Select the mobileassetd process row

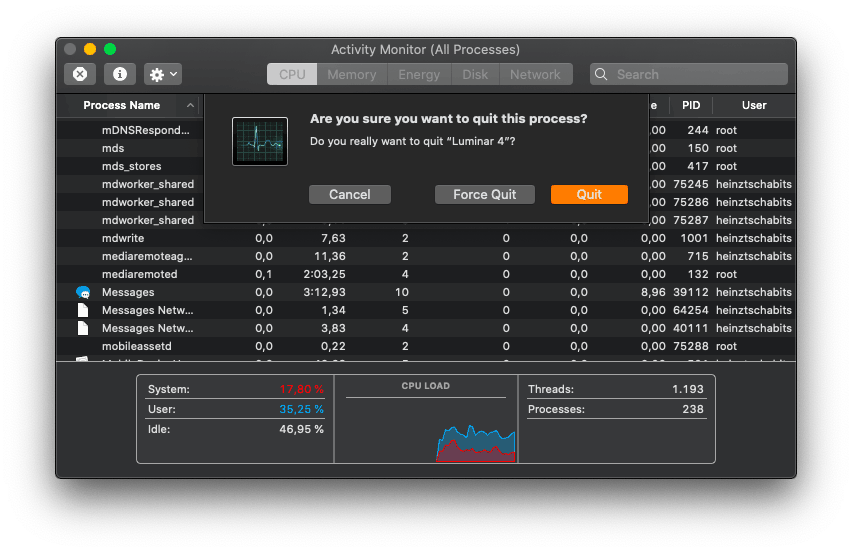click(x=426, y=346)
